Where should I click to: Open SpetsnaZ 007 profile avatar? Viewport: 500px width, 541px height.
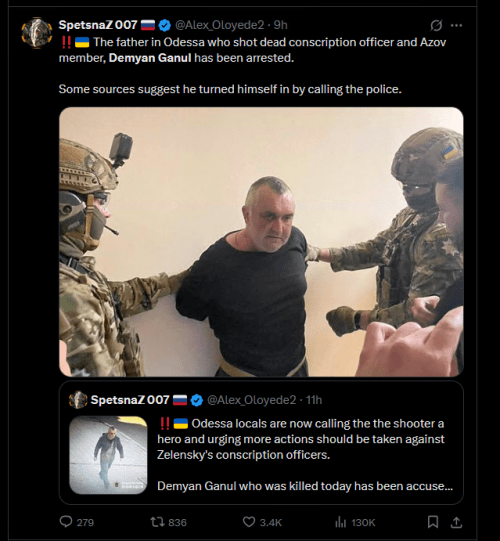pyautogui.click(x=37, y=33)
